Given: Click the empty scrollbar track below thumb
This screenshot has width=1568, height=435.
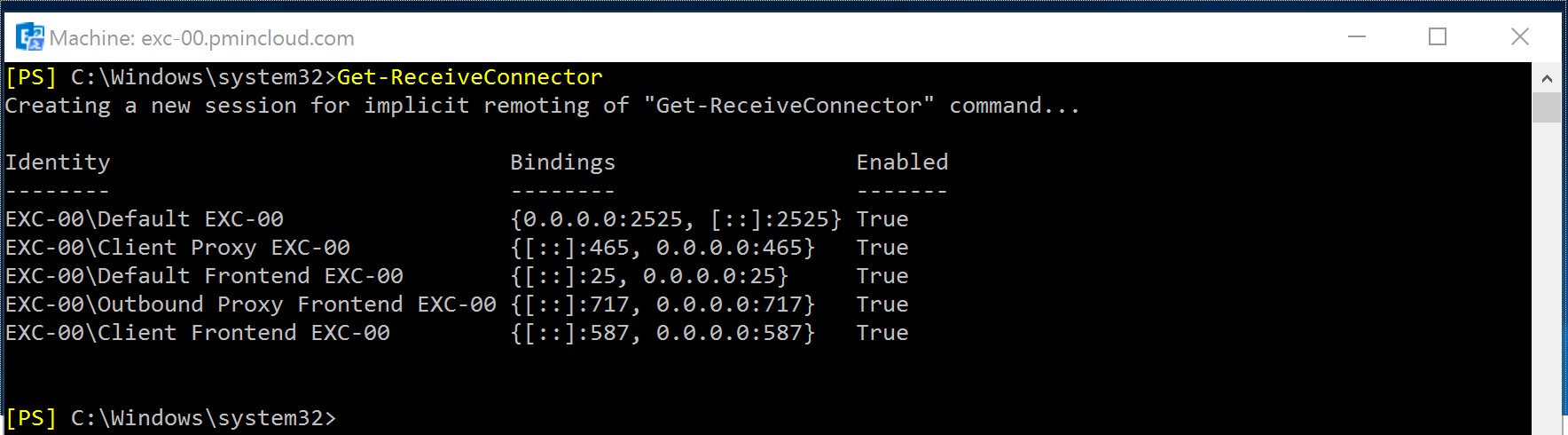Looking at the screenshot, I should tap(1547, 275).
